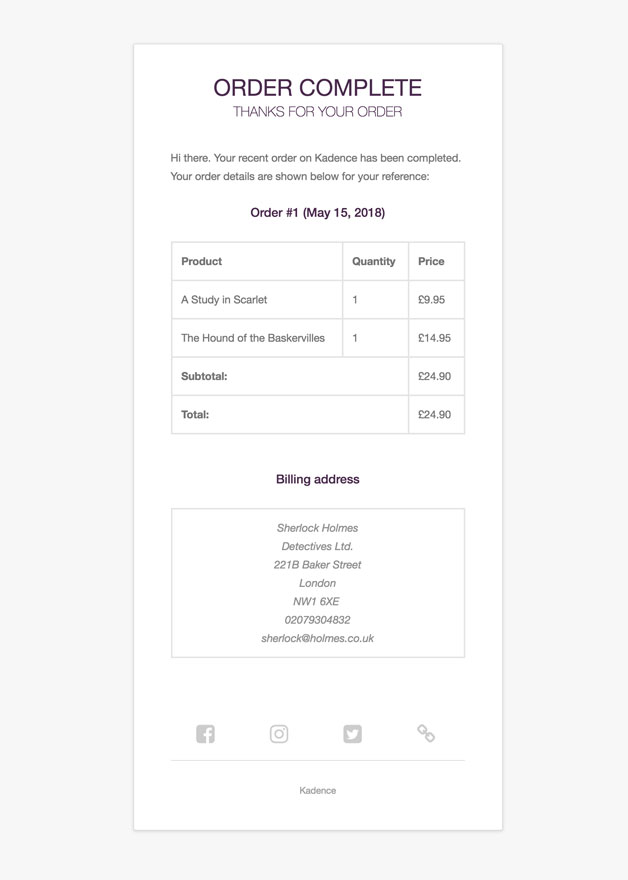Click the 221B Baker Street address line

[318, 565]
